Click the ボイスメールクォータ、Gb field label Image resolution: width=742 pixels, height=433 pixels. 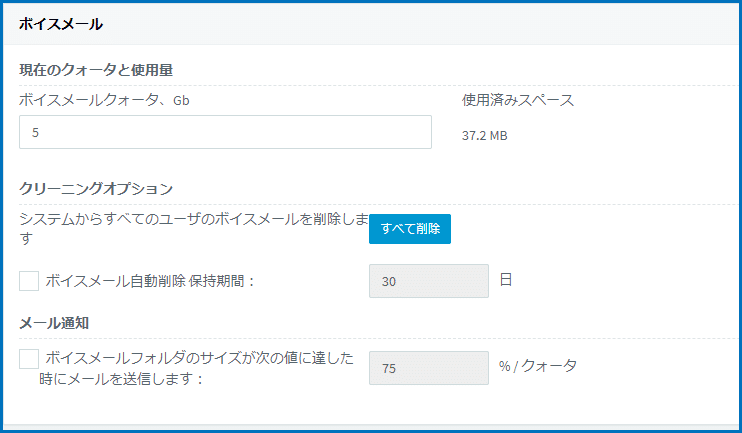(104, 100)
